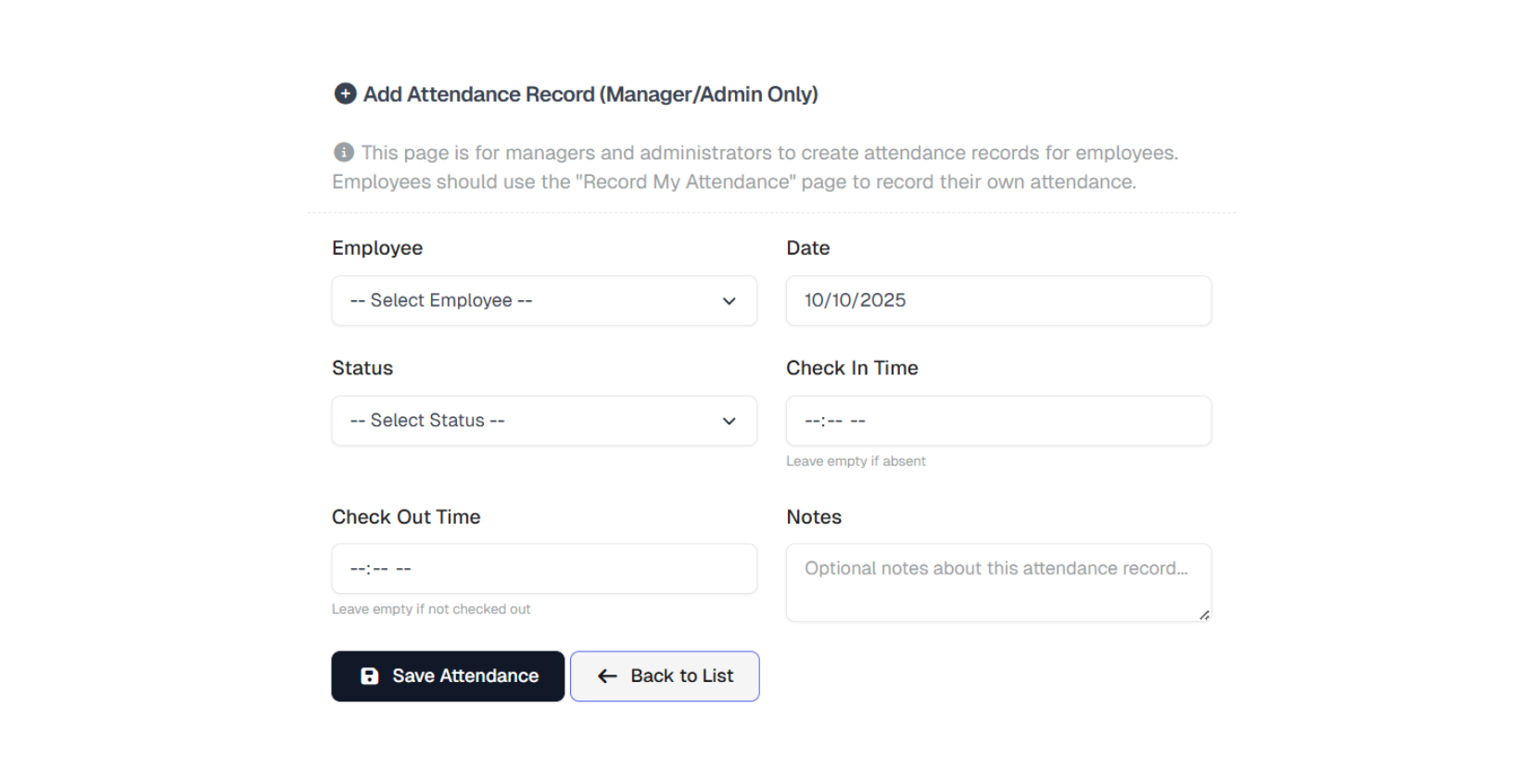Image resolution: width=1535 pixels, height=784 pixels.
Task: Click the info icon above the instructions text
Action: (x=344, y=152)
